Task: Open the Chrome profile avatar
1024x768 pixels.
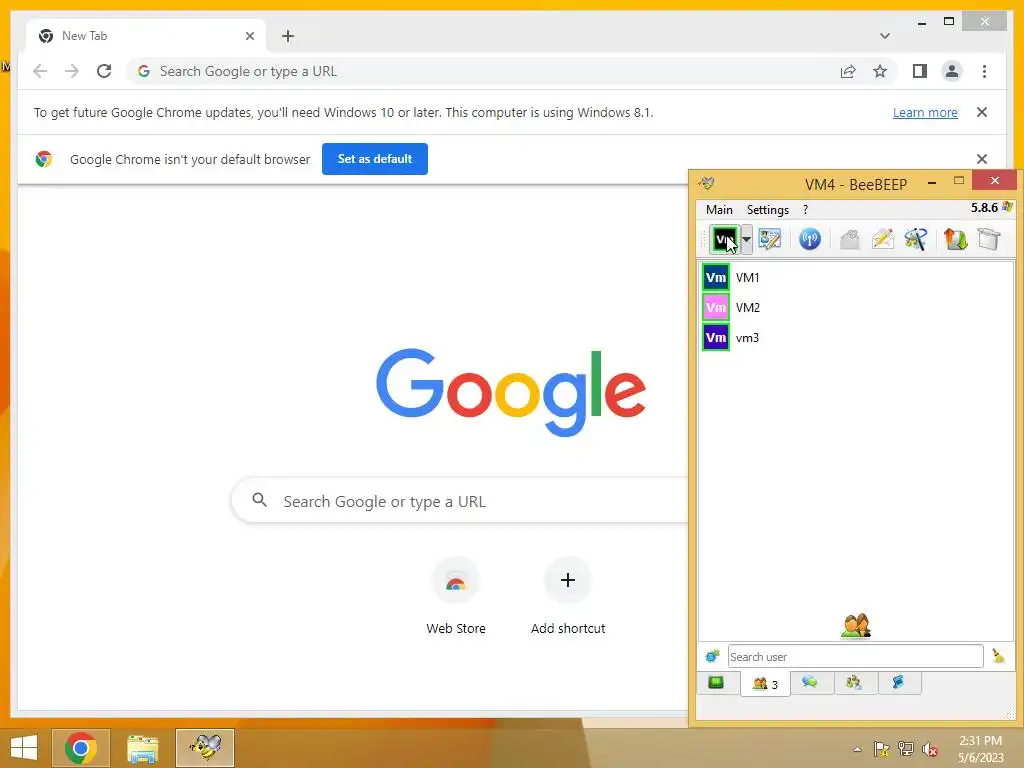Action: 952,71
